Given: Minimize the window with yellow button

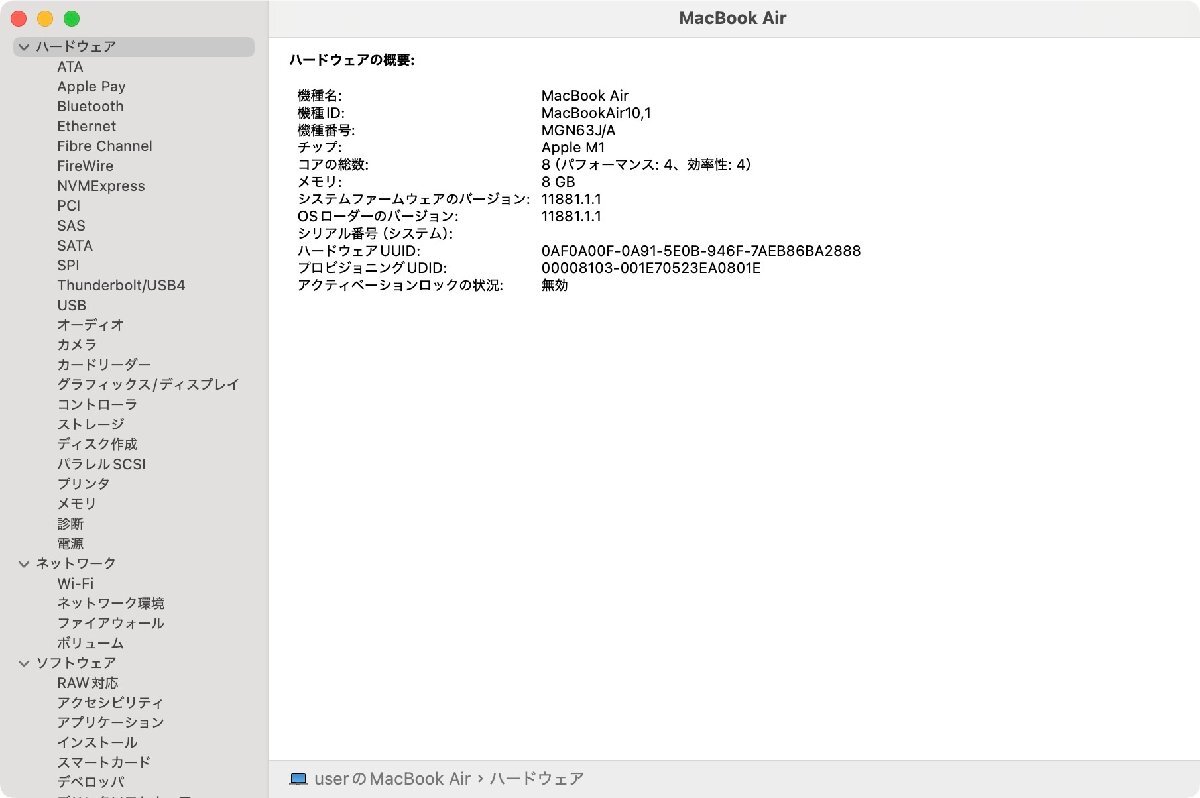Looking at the screenshot, I should [45, 19].
